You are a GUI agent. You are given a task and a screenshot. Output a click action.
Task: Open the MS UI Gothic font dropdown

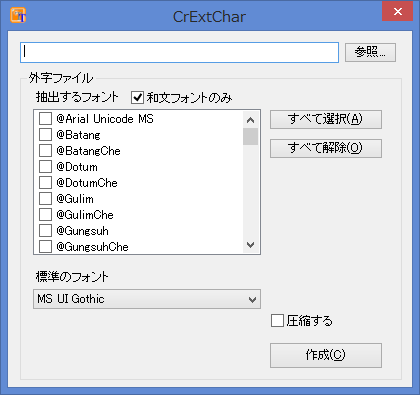click(147, 299)
